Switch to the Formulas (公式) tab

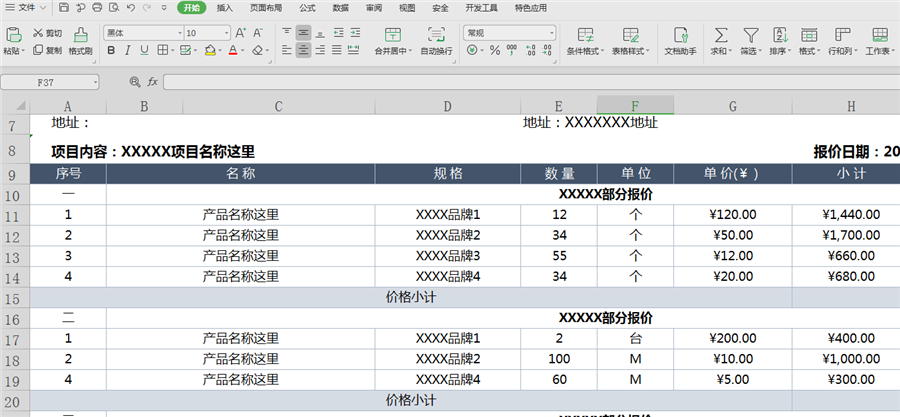coord(307,8)
